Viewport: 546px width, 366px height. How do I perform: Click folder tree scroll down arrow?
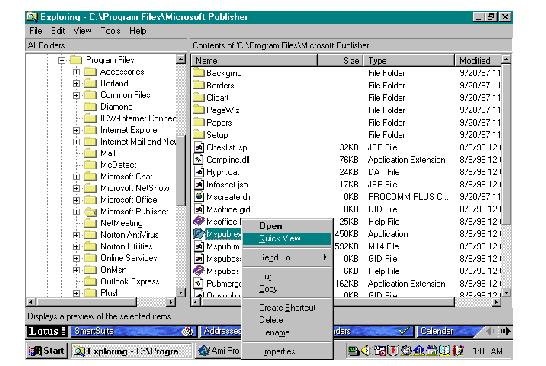tap(181, 293)
